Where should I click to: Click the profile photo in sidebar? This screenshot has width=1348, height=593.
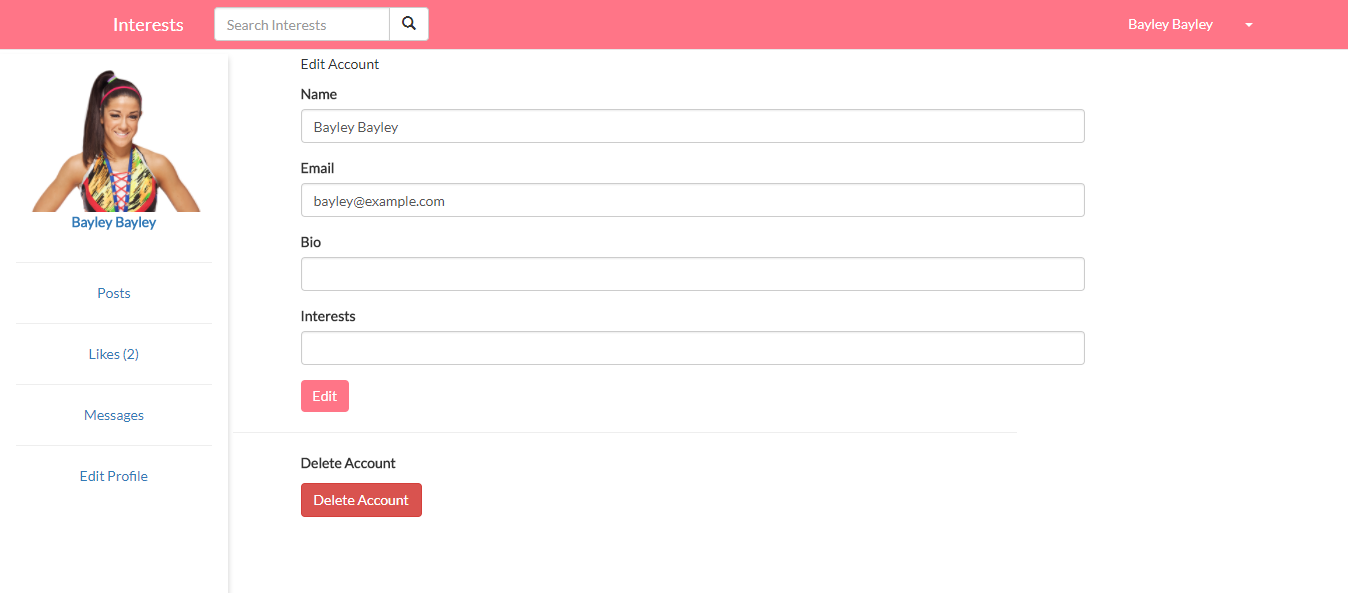[x=114, y=140]
